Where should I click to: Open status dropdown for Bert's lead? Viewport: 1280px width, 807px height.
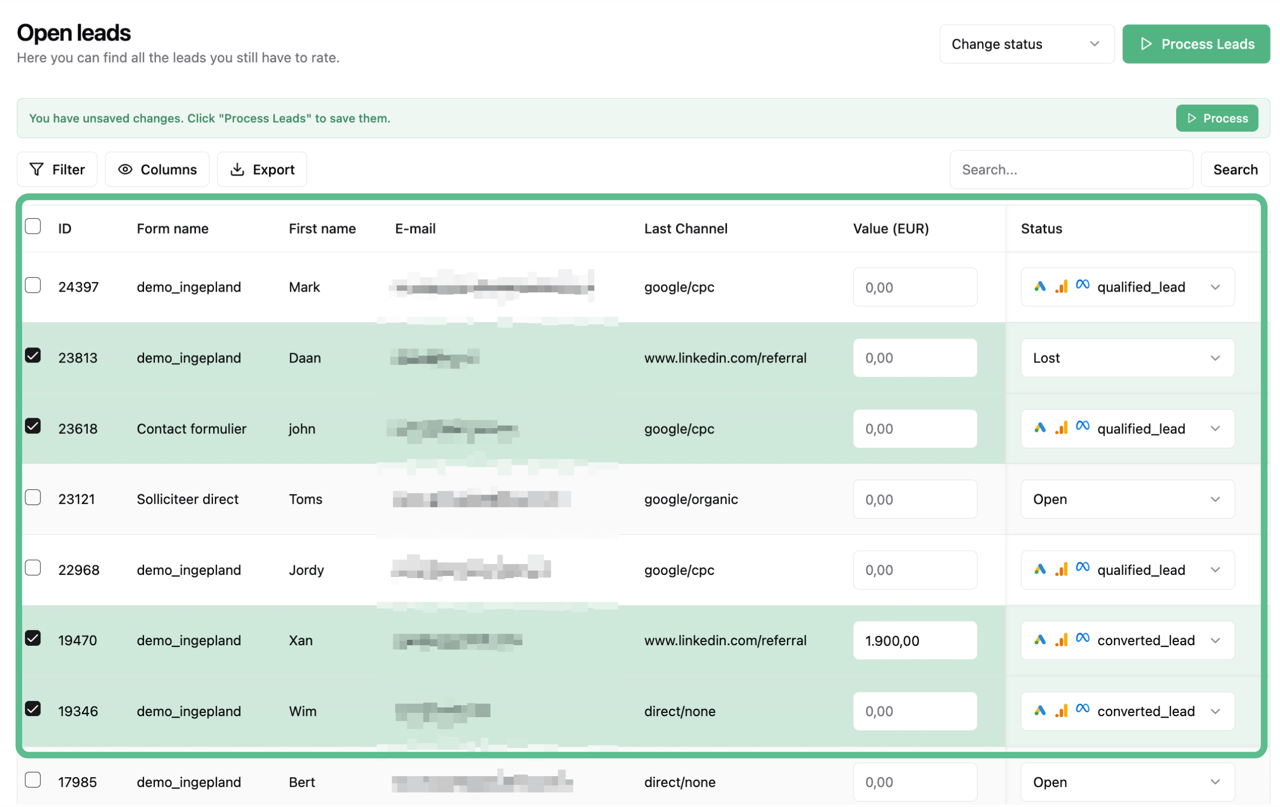click(x=1127, y=782)
